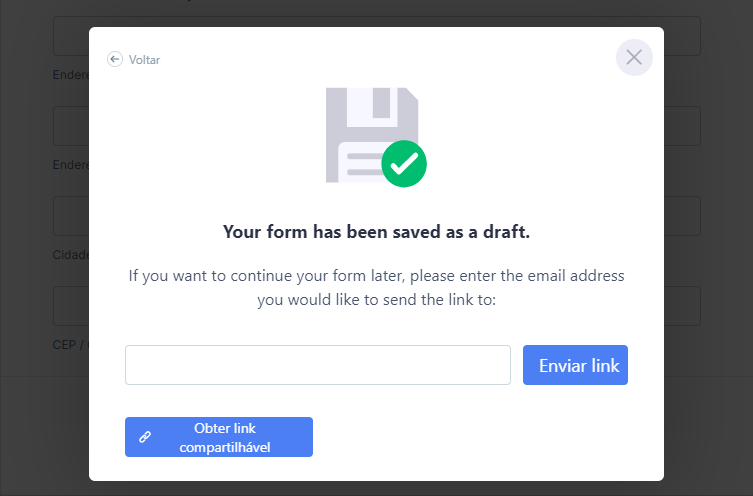753x496 pixels.
Task: Click the topmost dimmed field on the right
Action: coord(682,36)
